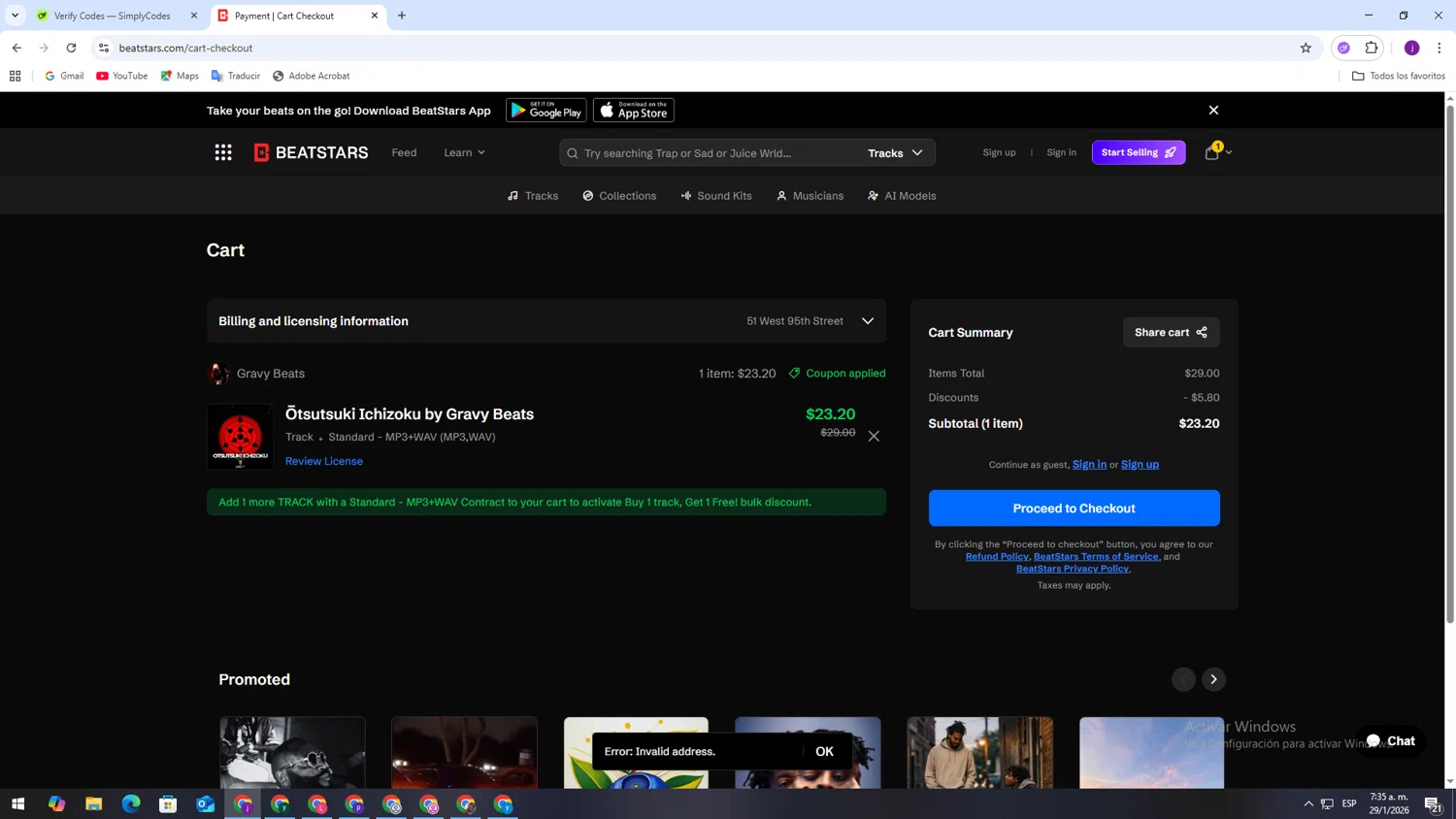This screenshot has height=819, width=1456.
Task: Open the Refund Policy link
Action: (997, 556)
